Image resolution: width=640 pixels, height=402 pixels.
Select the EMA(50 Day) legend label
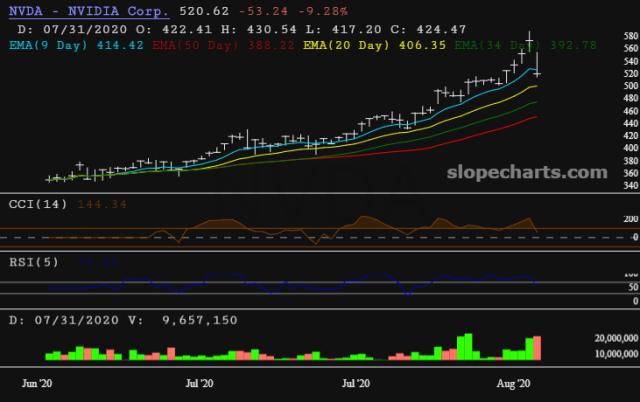pos(196,45)
